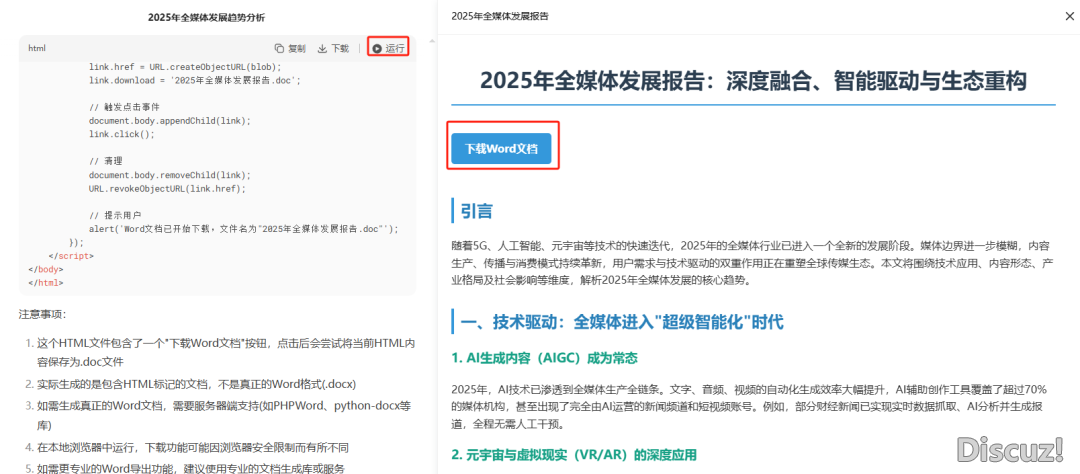This screenshot has height=474, width=1080.
Task: Click the download arrow icon in code header
Action: point(322,48)
